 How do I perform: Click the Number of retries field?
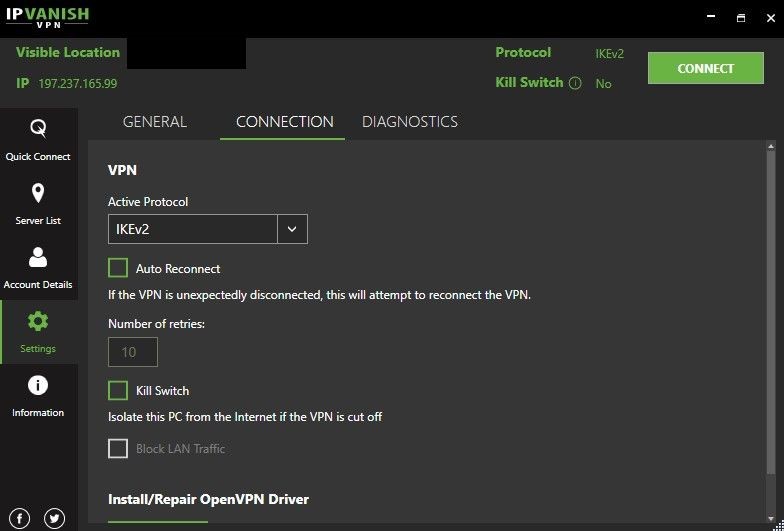133,352
